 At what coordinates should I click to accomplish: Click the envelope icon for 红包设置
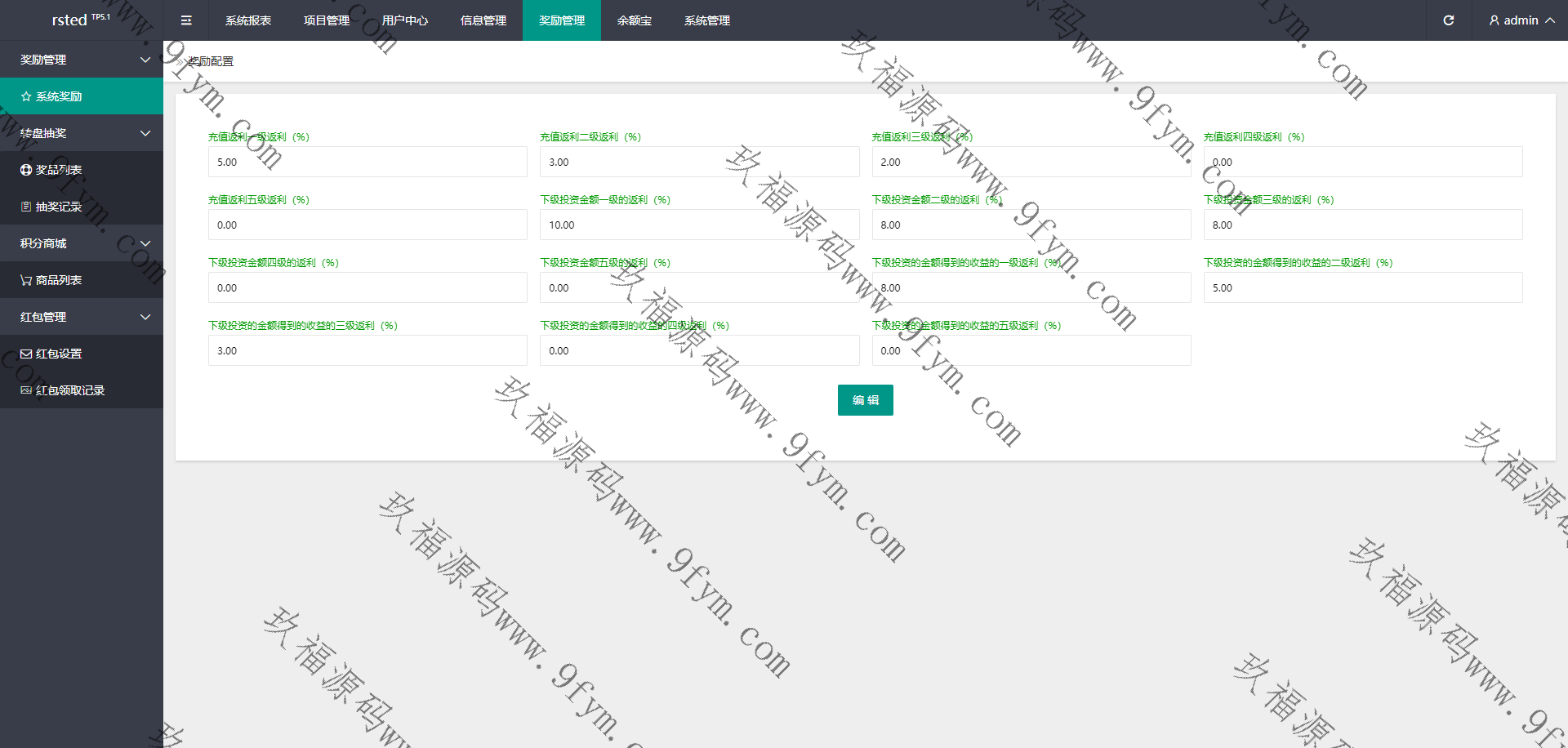(x=26, y=354)
